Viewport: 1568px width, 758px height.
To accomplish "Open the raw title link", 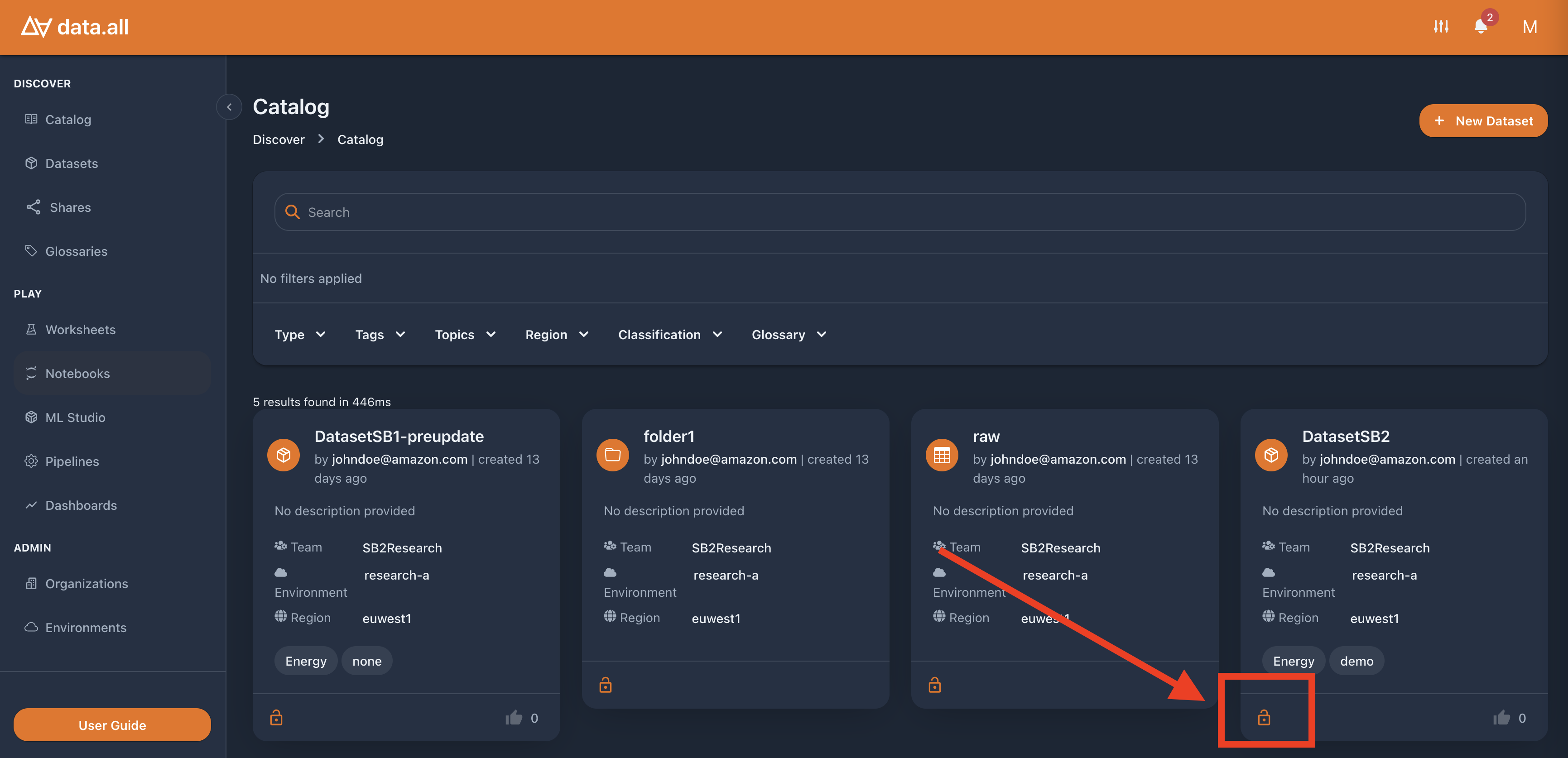I will tap(986, 436).
